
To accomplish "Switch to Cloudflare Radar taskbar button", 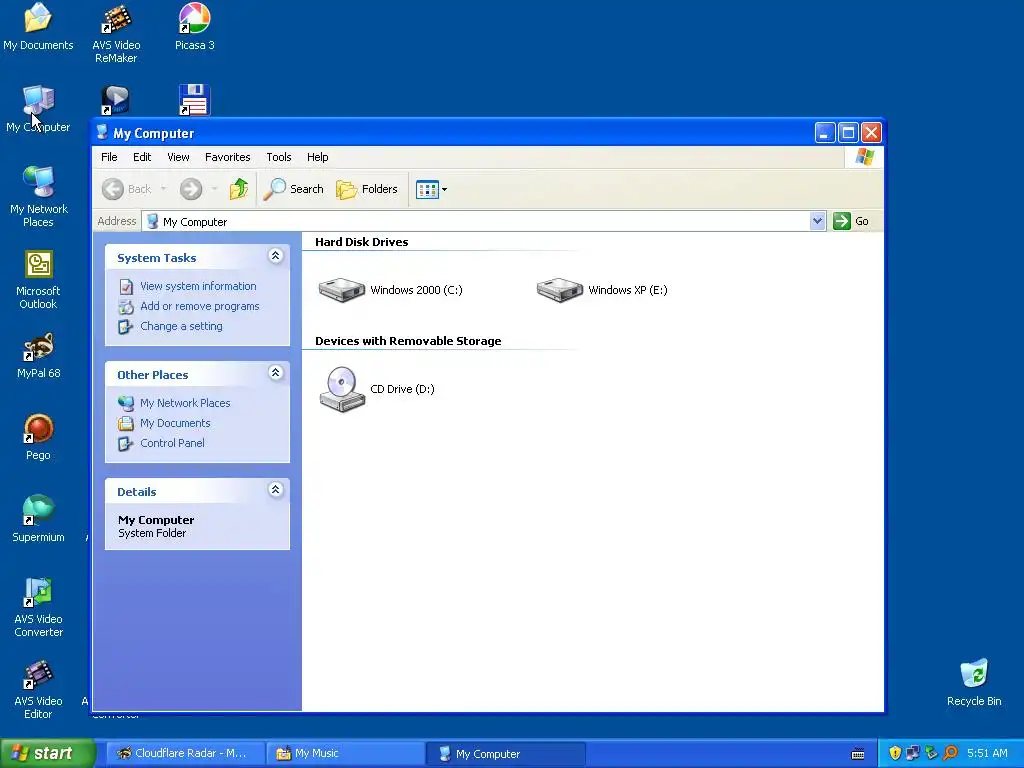I will click(185, 754).
